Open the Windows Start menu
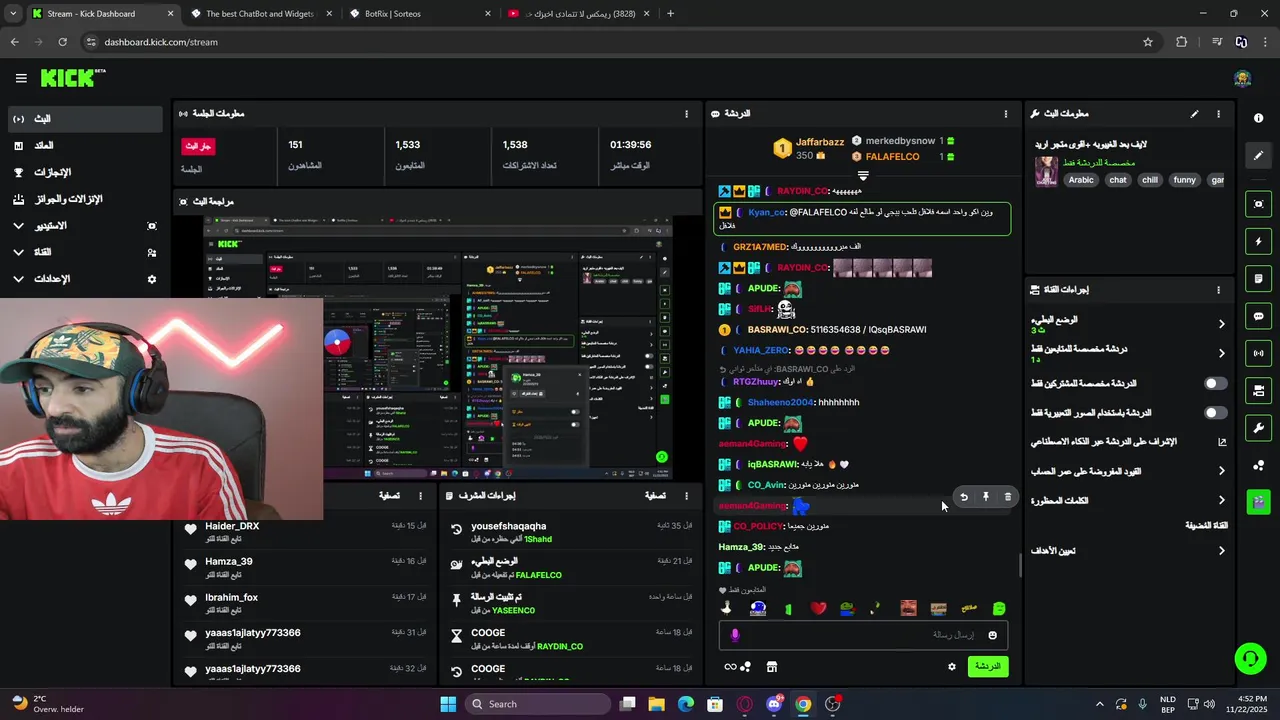 pos(448,704)
